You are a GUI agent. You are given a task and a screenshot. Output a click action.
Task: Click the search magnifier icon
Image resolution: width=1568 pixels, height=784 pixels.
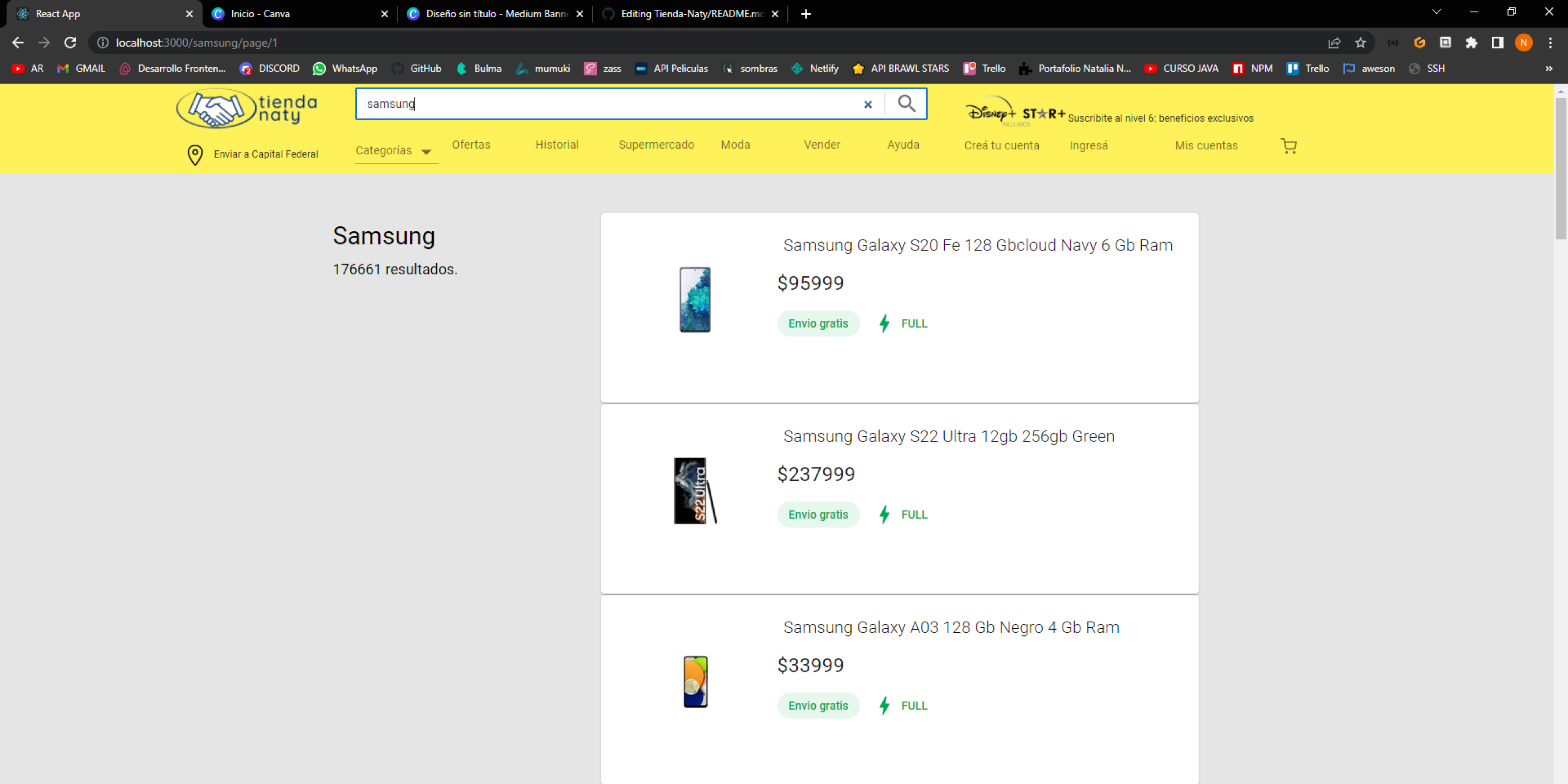[906, 103]
